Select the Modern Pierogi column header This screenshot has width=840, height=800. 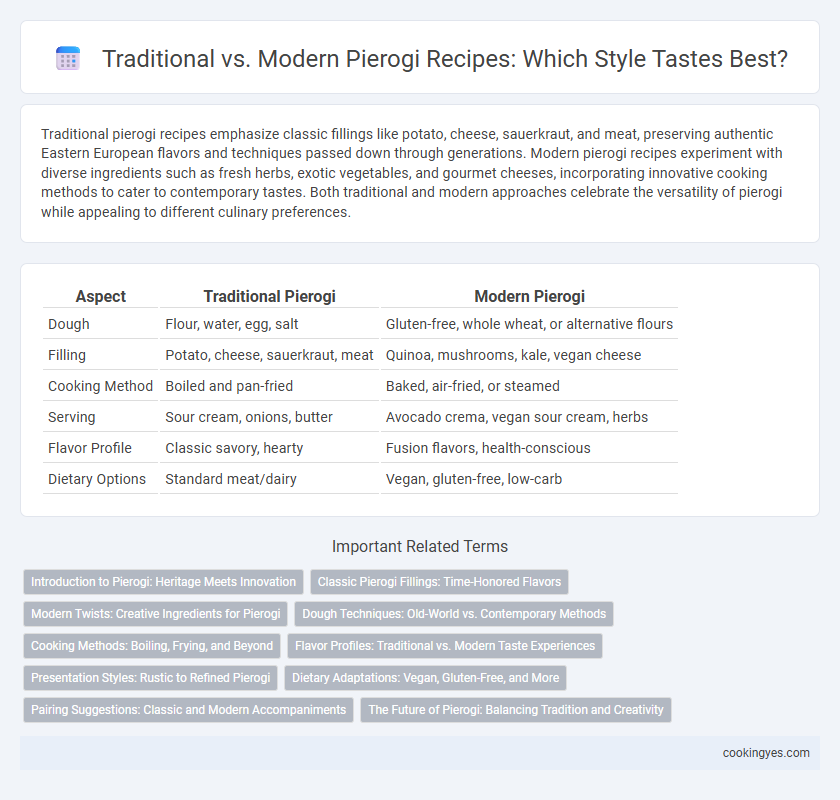pos(529,296)
